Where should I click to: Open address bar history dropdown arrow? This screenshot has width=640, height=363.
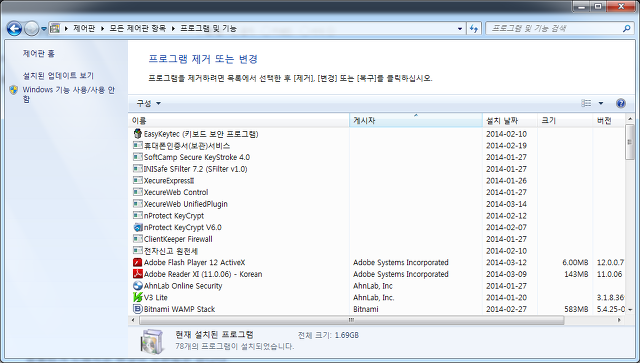(x=460, y=29)
